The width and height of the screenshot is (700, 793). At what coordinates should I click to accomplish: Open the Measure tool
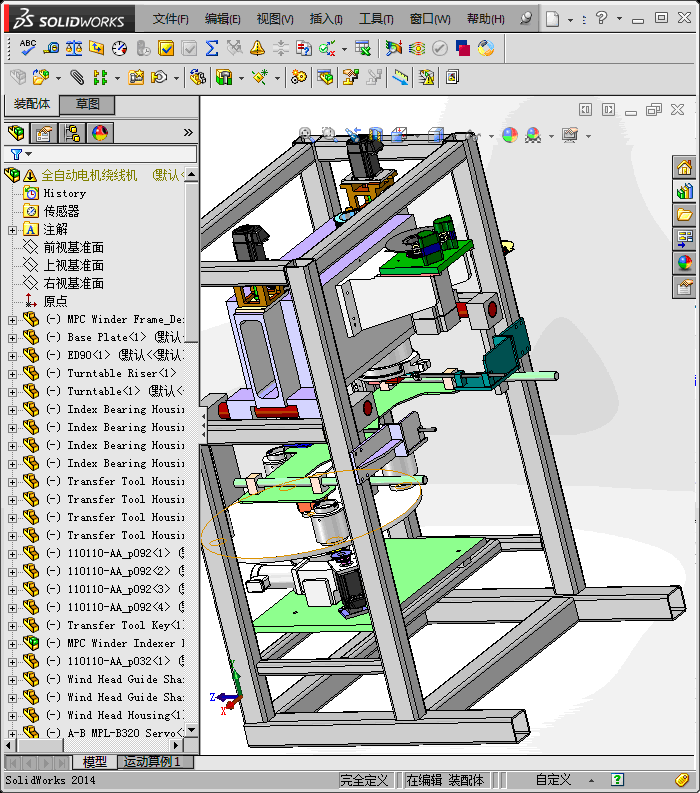[51, 48]
